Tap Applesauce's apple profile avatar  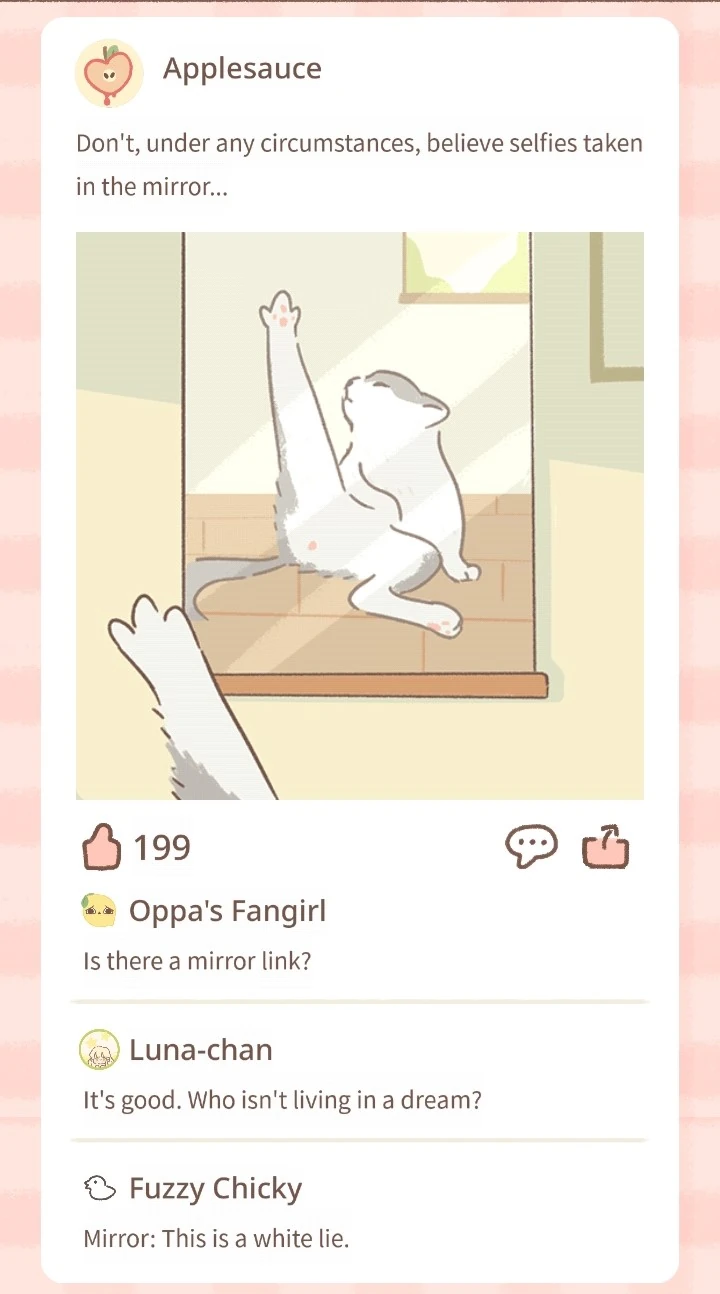[109, 73]
